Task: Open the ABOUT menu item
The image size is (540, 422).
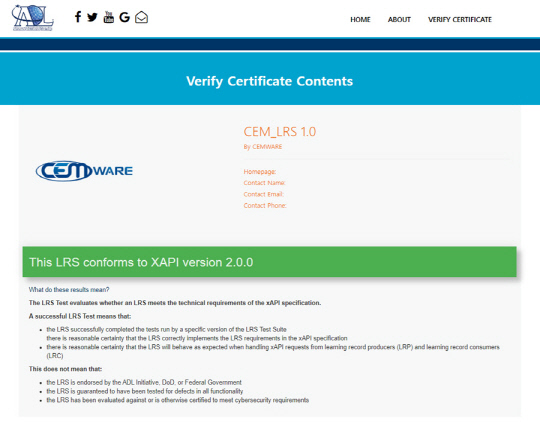Action: coord(399,20)
